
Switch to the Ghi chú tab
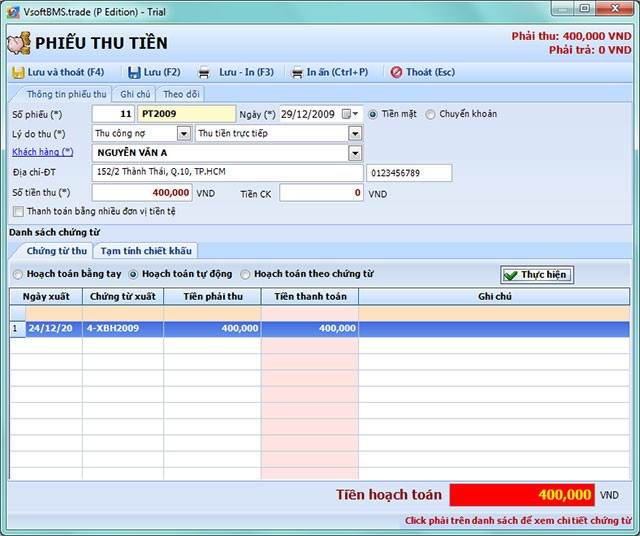click(135, 94)
